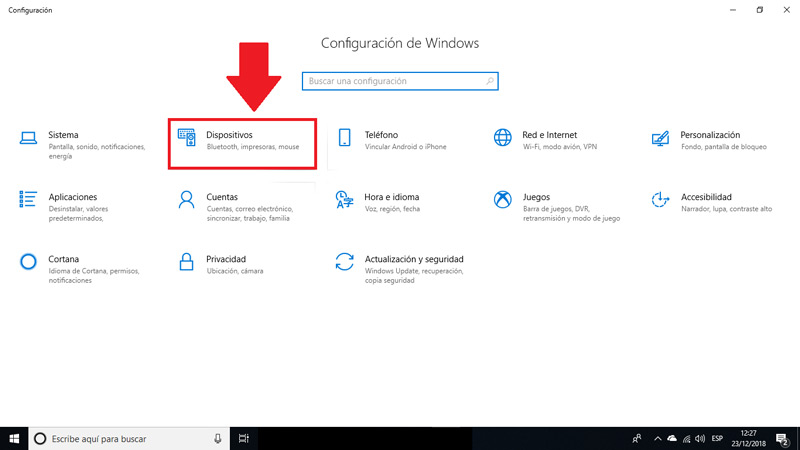Click the Actualización y seguridad title
800x450 pixels.
[x=414, y=259]
